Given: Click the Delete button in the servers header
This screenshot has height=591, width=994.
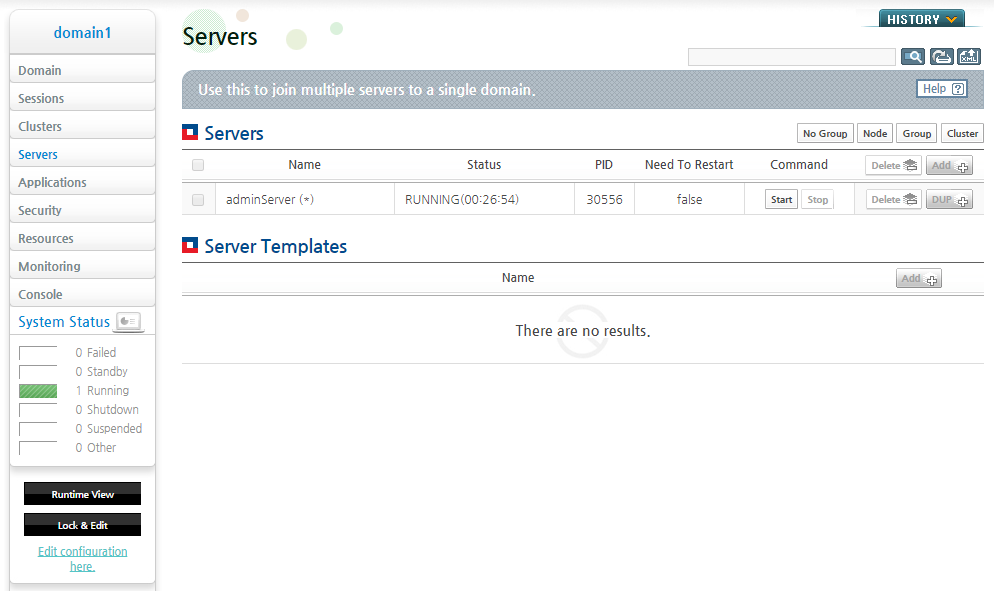Looking at the screenshot, I should click(x=893, y=166).
